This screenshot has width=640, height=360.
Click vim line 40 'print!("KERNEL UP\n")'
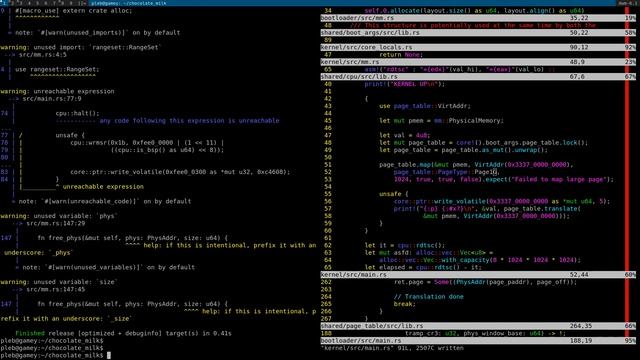coord(404,84)
